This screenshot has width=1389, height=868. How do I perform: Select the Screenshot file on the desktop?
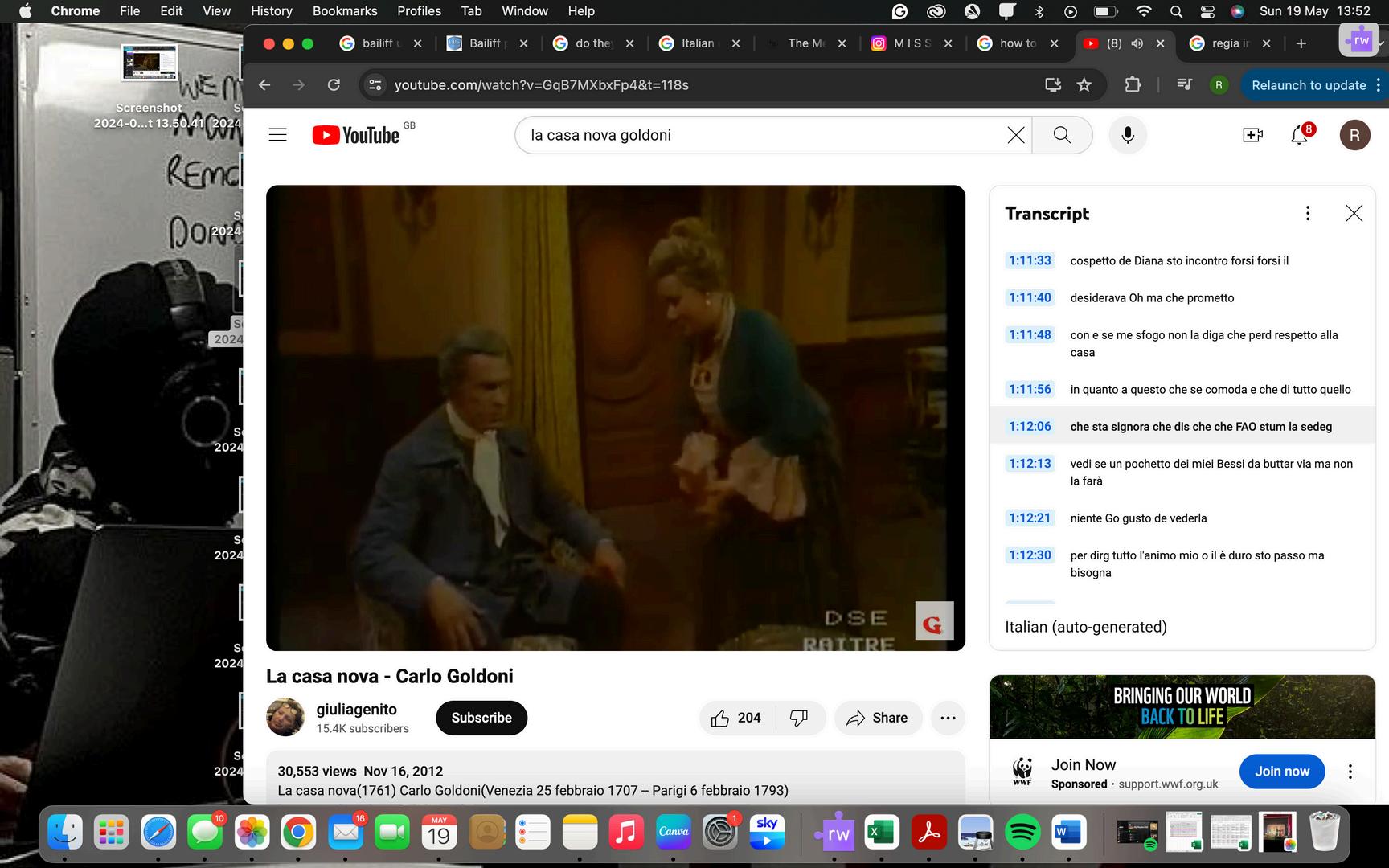coord(149,87)
